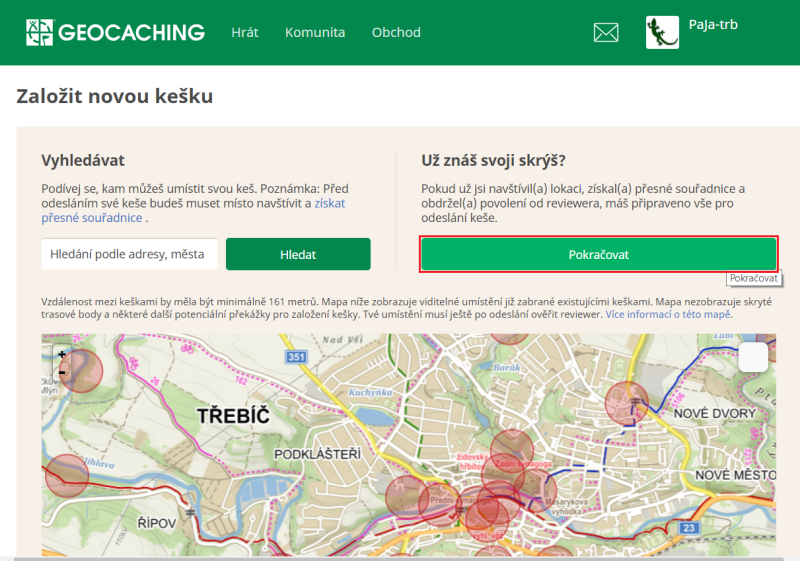The image size is (800, 561).
Task: Click the road 351 marker
Action: click(296, 356)
